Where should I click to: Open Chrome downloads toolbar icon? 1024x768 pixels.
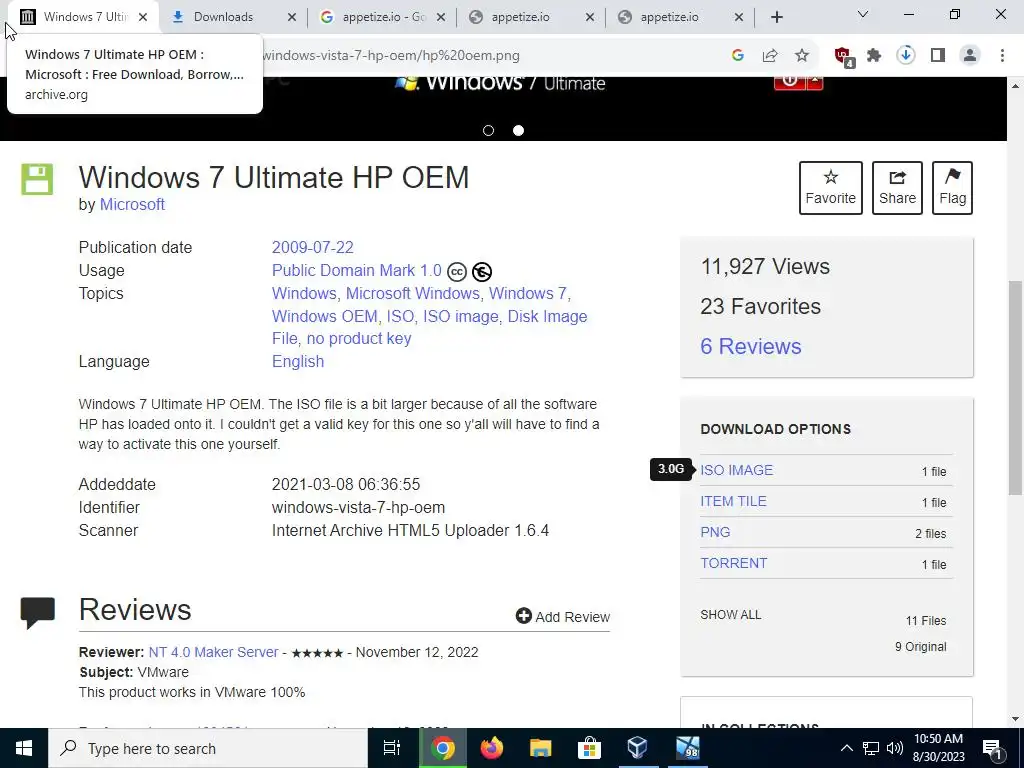906,56
